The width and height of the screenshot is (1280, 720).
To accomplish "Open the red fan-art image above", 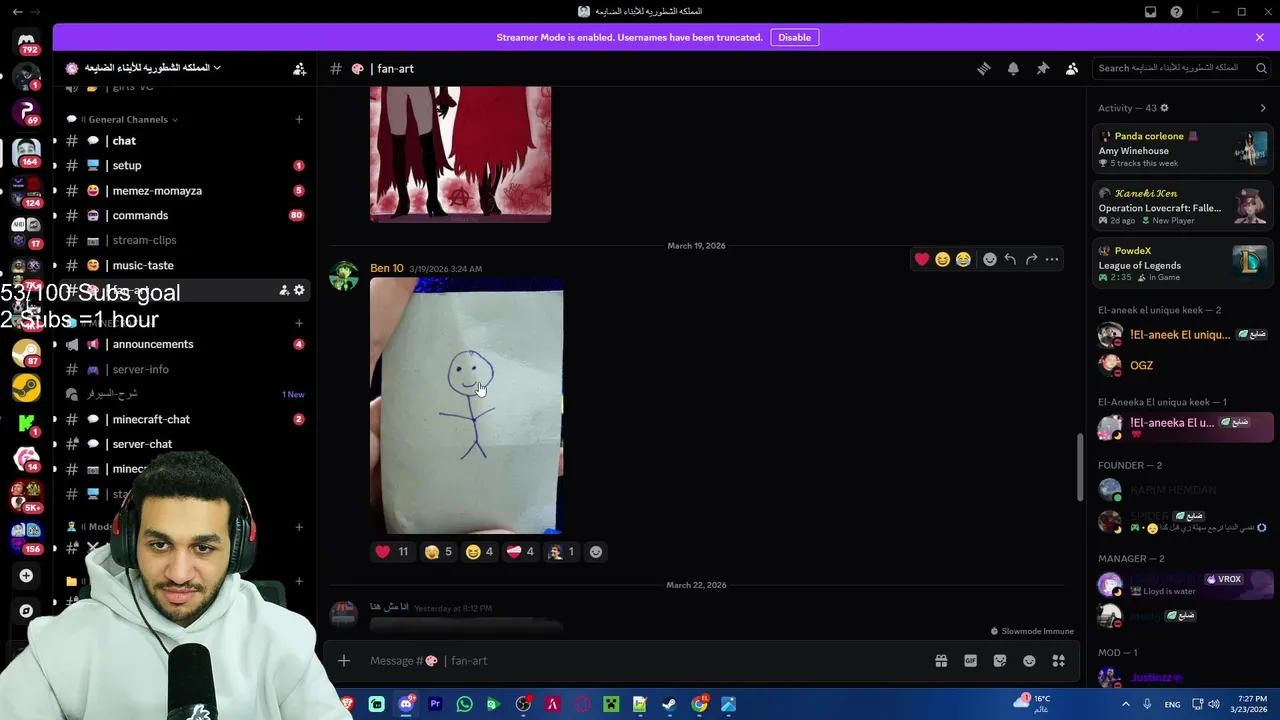I will [460, 154].
